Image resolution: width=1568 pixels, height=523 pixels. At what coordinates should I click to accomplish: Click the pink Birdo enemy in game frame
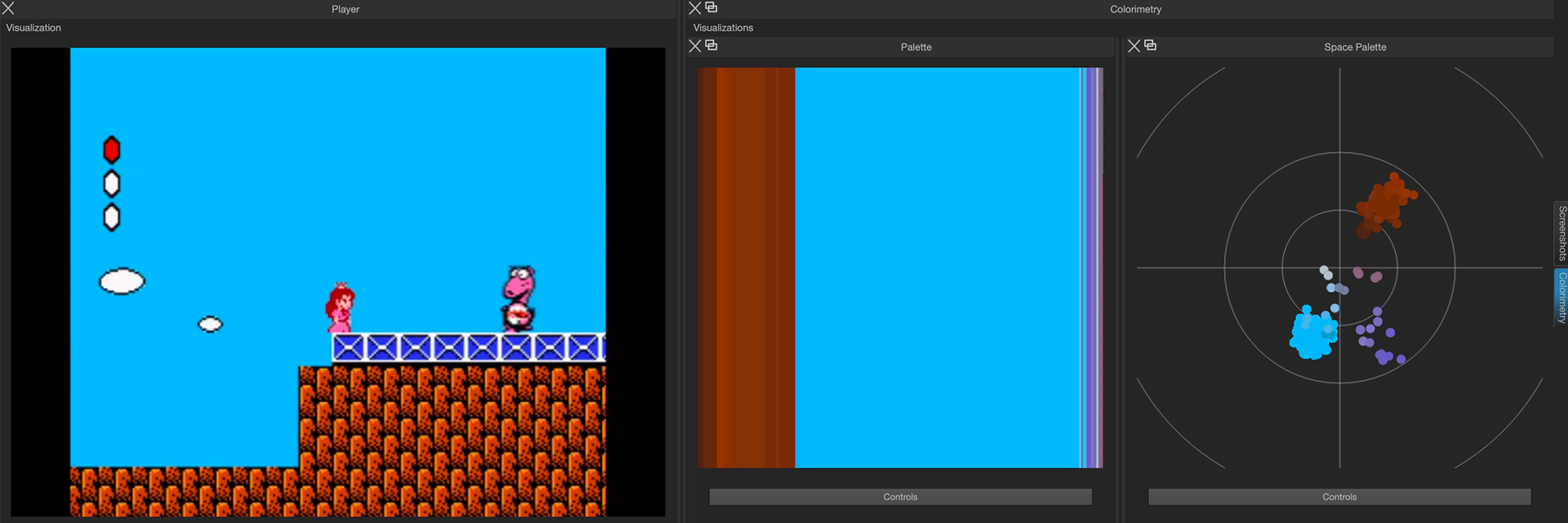519,298
